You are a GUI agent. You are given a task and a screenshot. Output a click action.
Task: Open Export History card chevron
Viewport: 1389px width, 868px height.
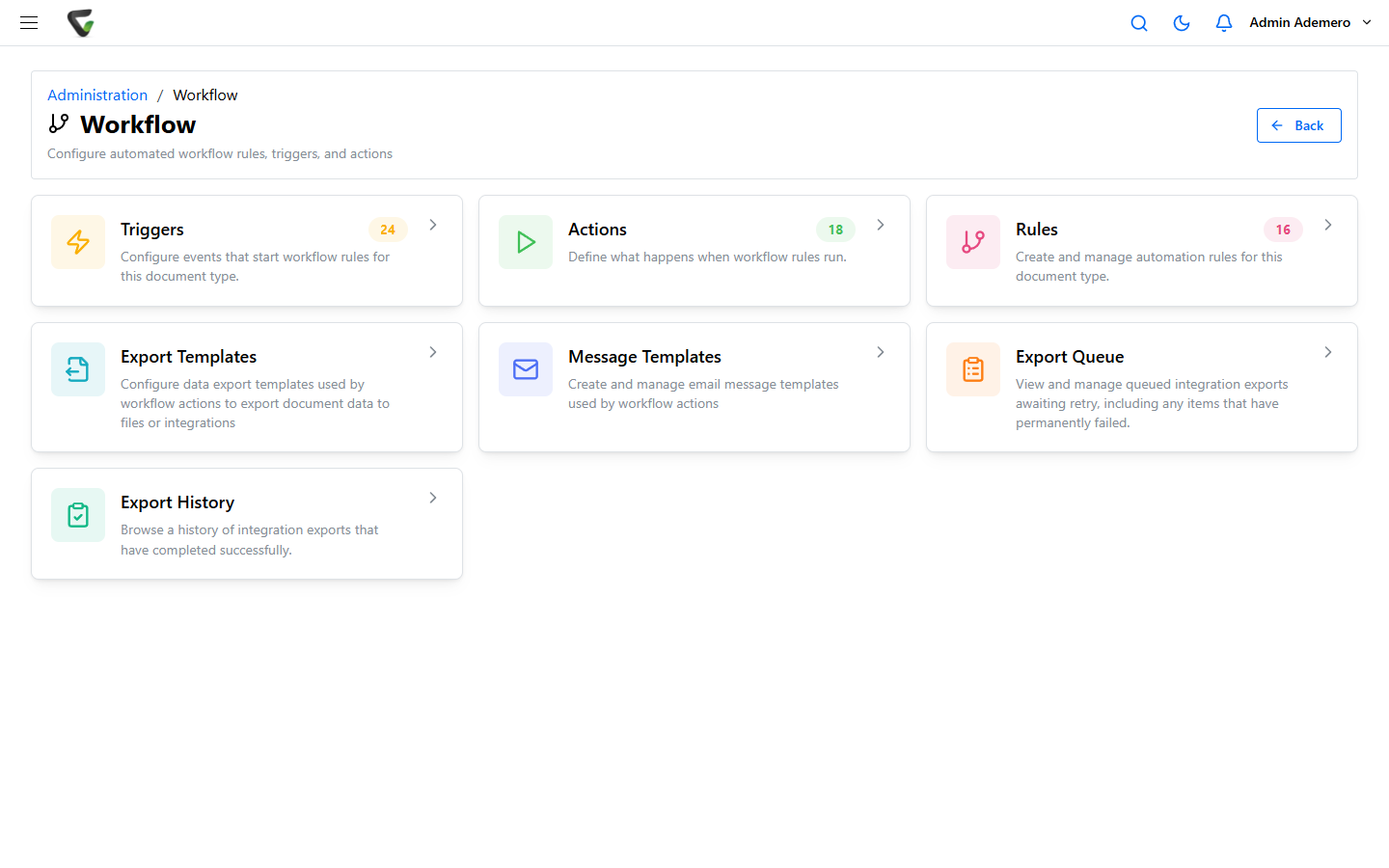[433, 498]
